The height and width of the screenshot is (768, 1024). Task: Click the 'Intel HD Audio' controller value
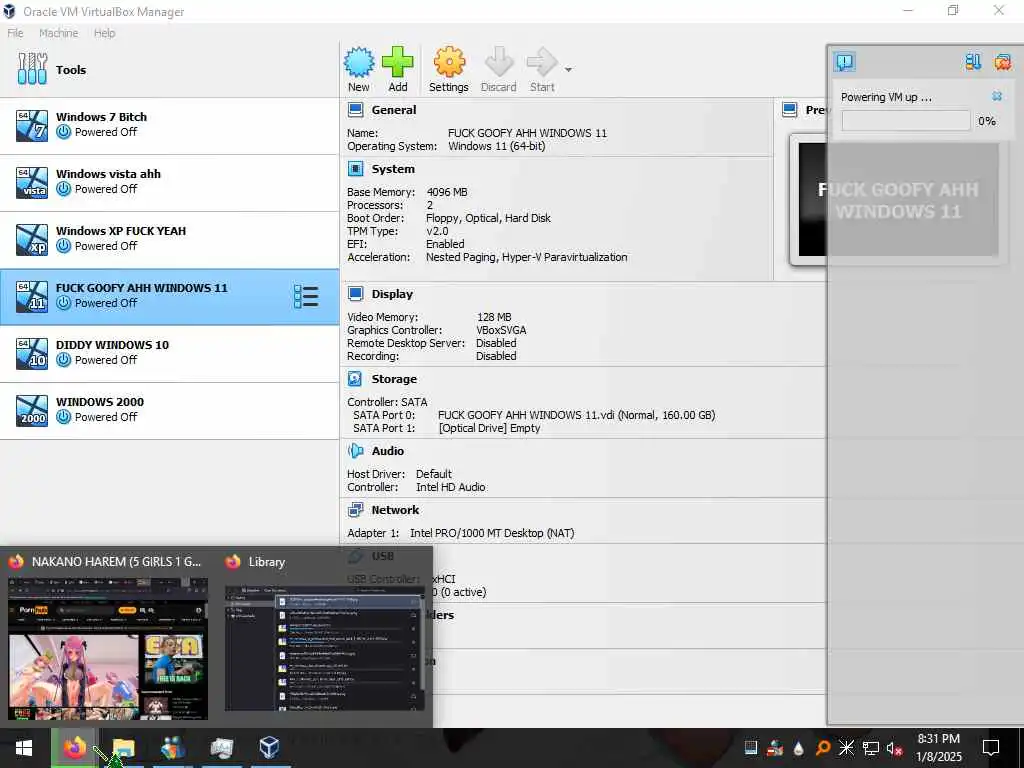coord(451,487)
